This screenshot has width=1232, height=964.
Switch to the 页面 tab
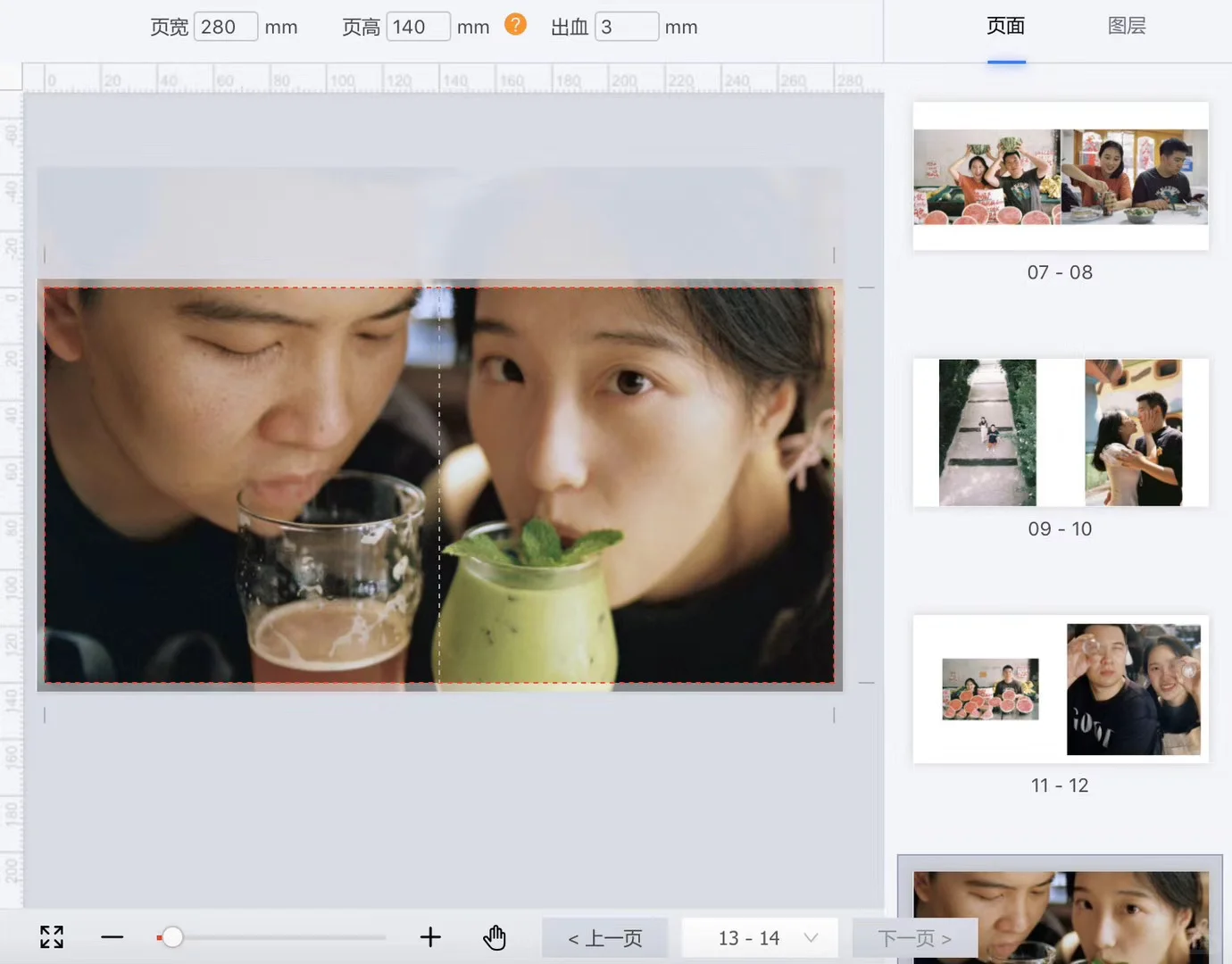click(1005, 27)
